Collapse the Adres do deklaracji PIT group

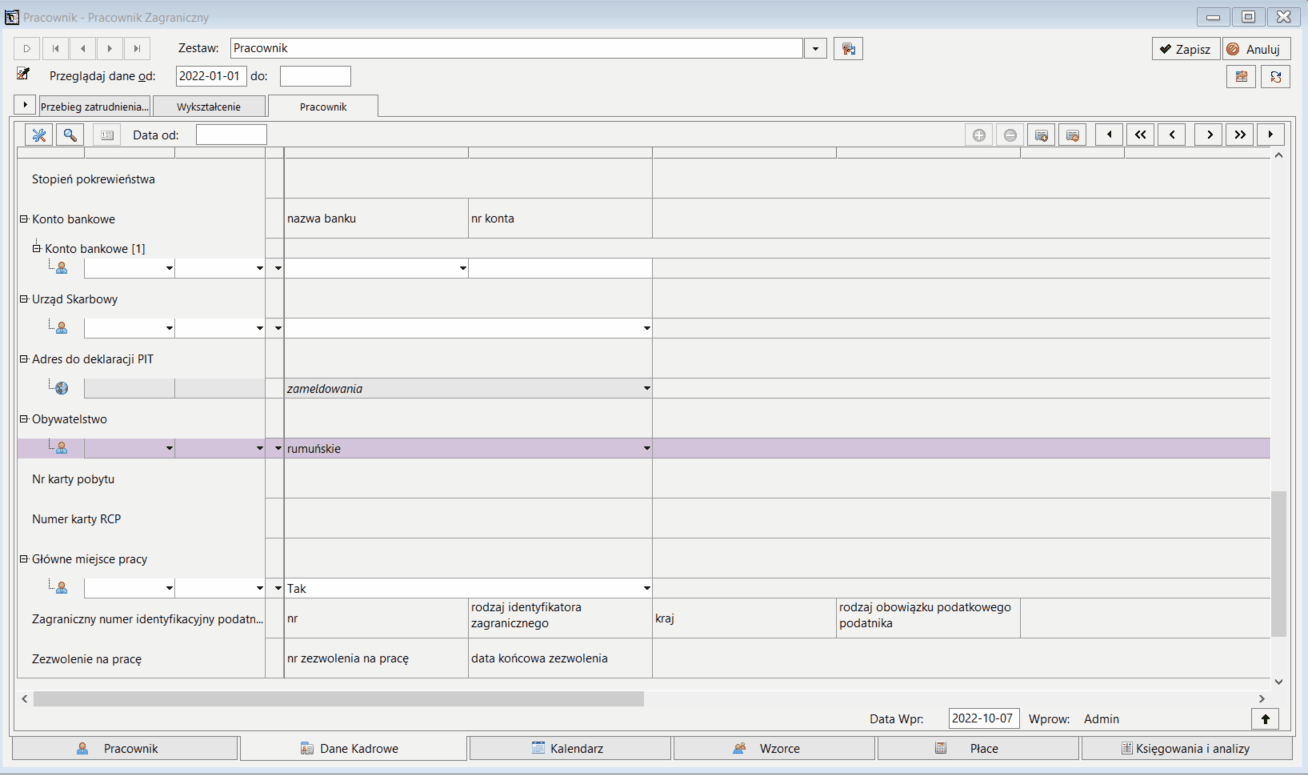click(24, 358)
